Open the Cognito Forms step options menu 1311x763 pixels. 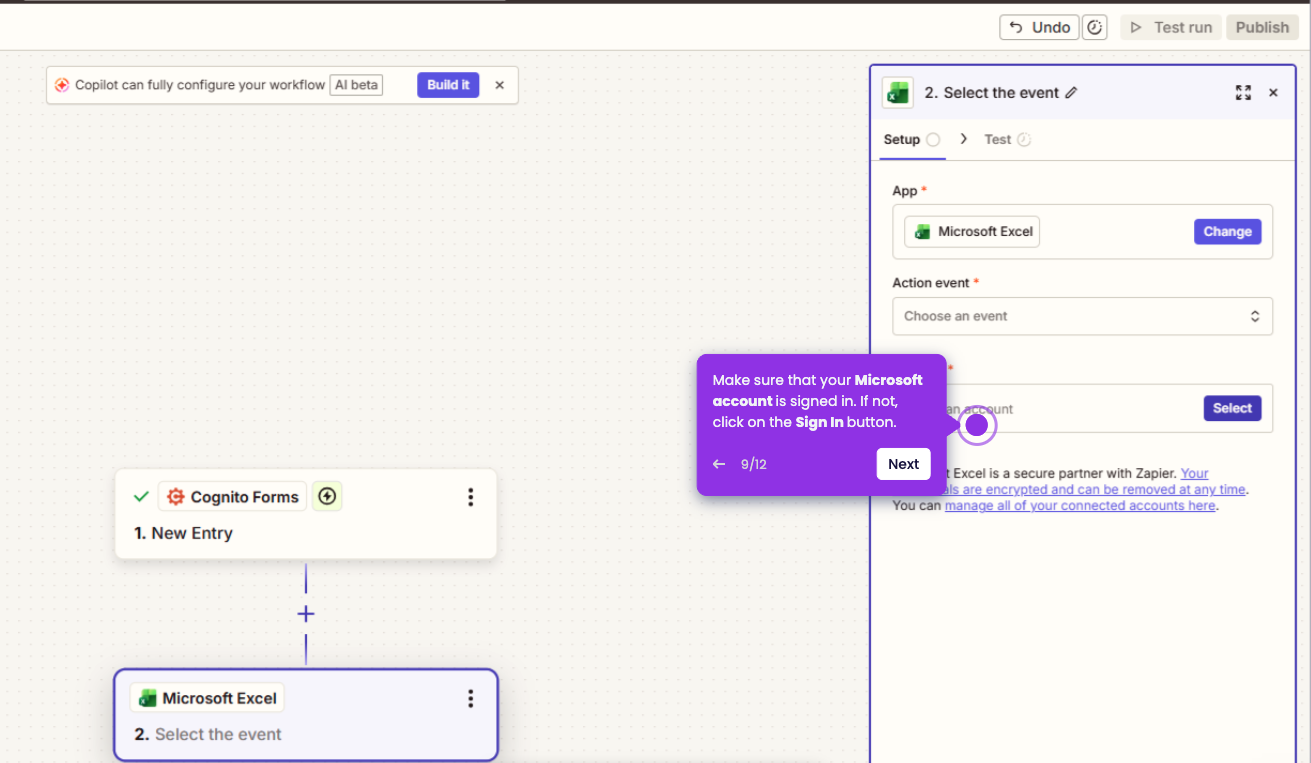coord(470,497)
